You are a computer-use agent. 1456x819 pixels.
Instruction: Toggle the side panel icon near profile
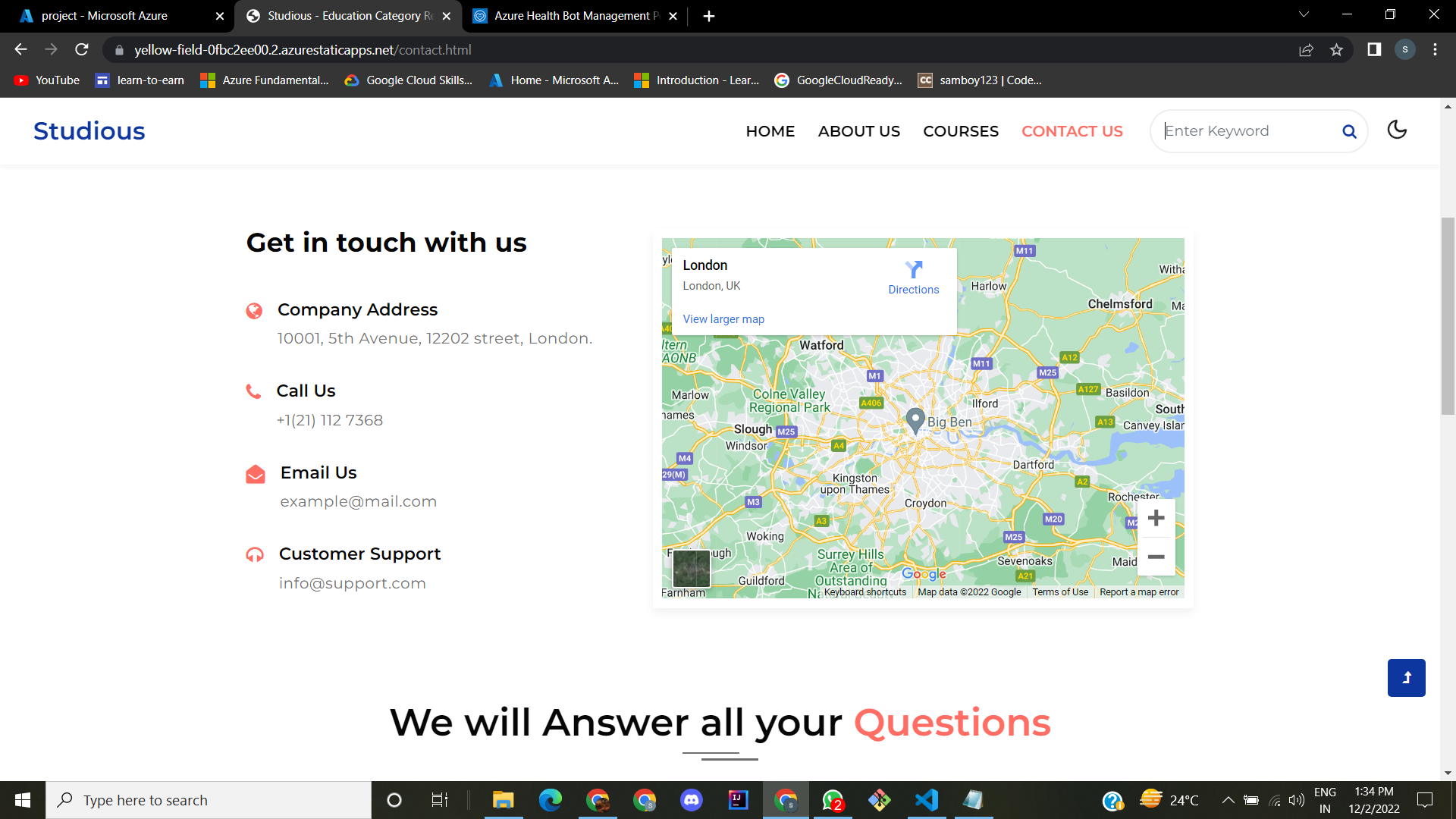pos(1373,49)
